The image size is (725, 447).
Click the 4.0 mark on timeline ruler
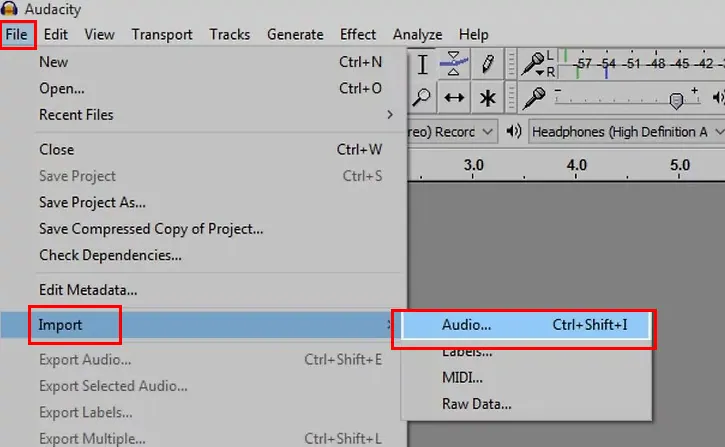point(576,165)
